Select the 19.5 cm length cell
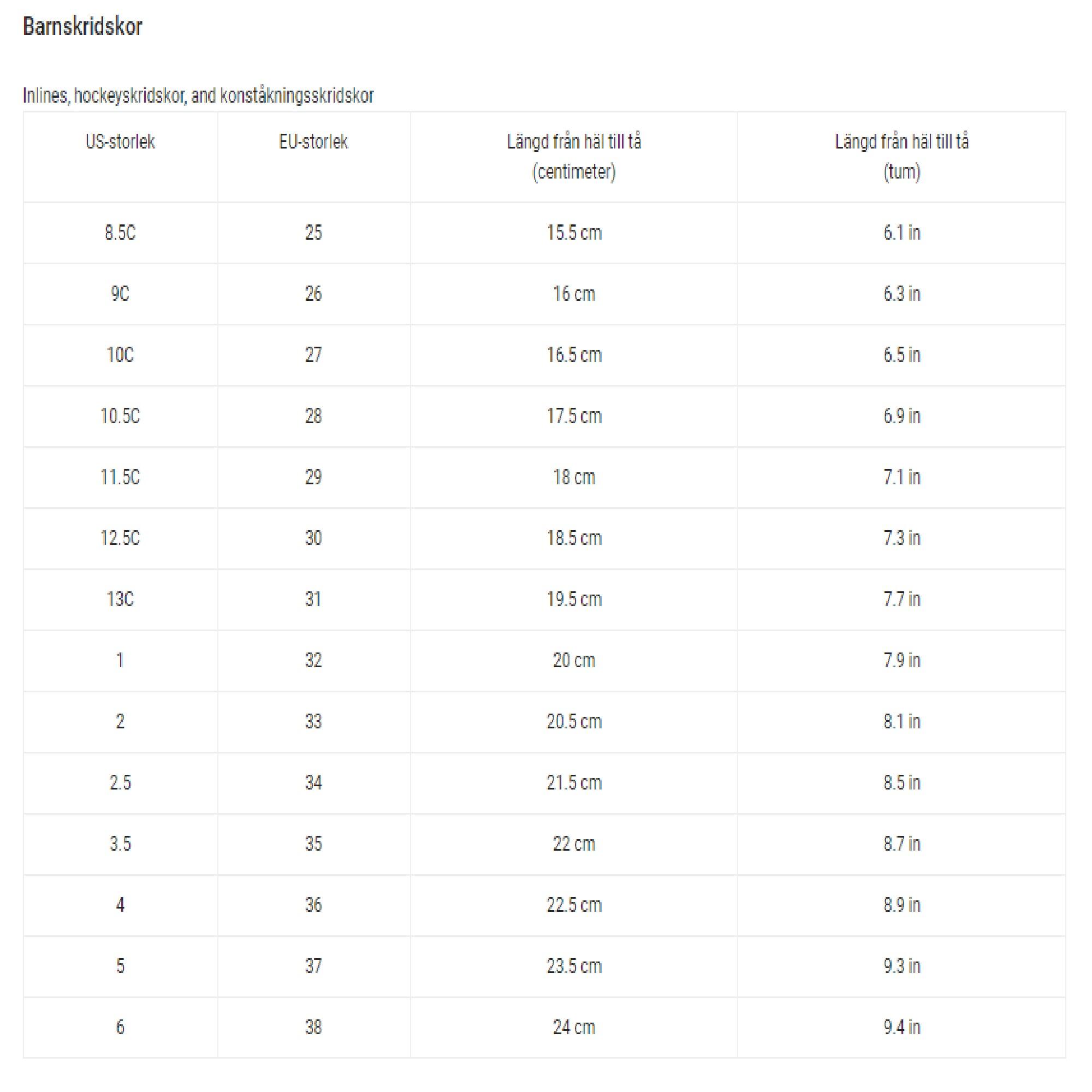Image resolution: width=1092 pixels, height=1092 pixels. click(x=574, y=599)
